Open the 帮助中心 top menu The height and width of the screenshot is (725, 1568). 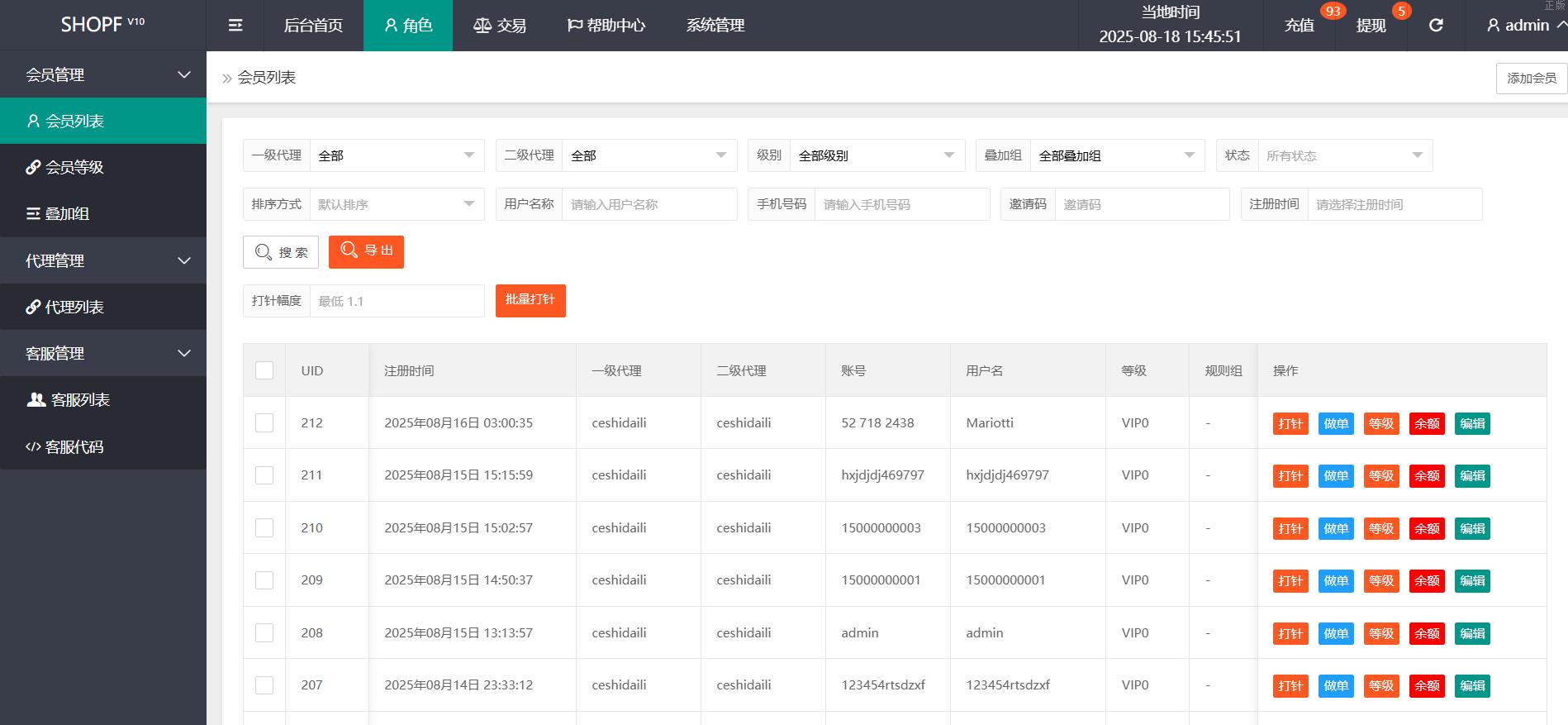point(606,26)
